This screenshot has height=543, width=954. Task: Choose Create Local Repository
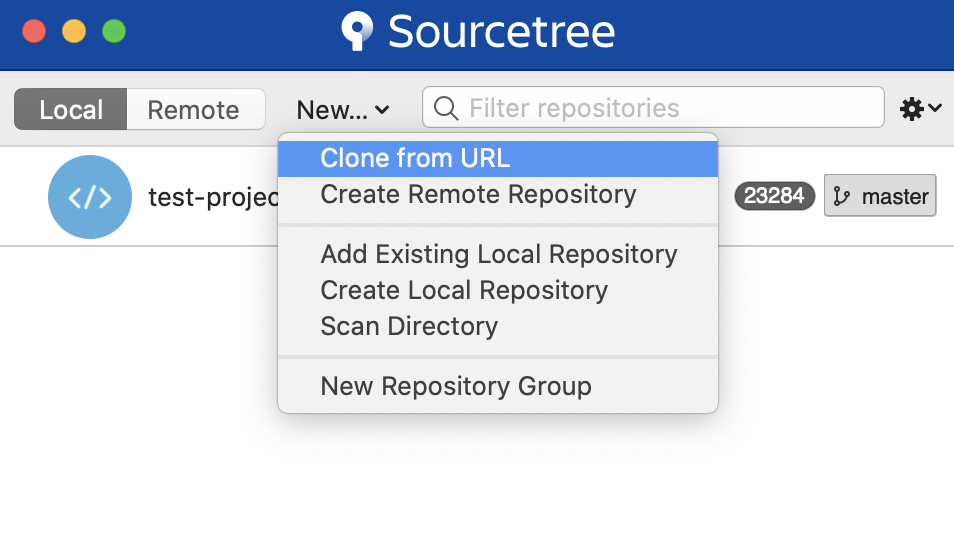click(x=498, y=290)
